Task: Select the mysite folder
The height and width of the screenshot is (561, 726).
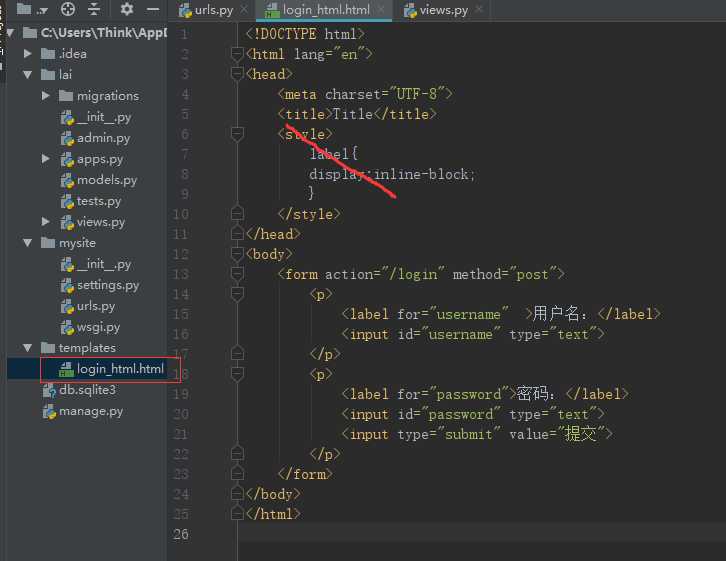Action: (x=68, y=243)
